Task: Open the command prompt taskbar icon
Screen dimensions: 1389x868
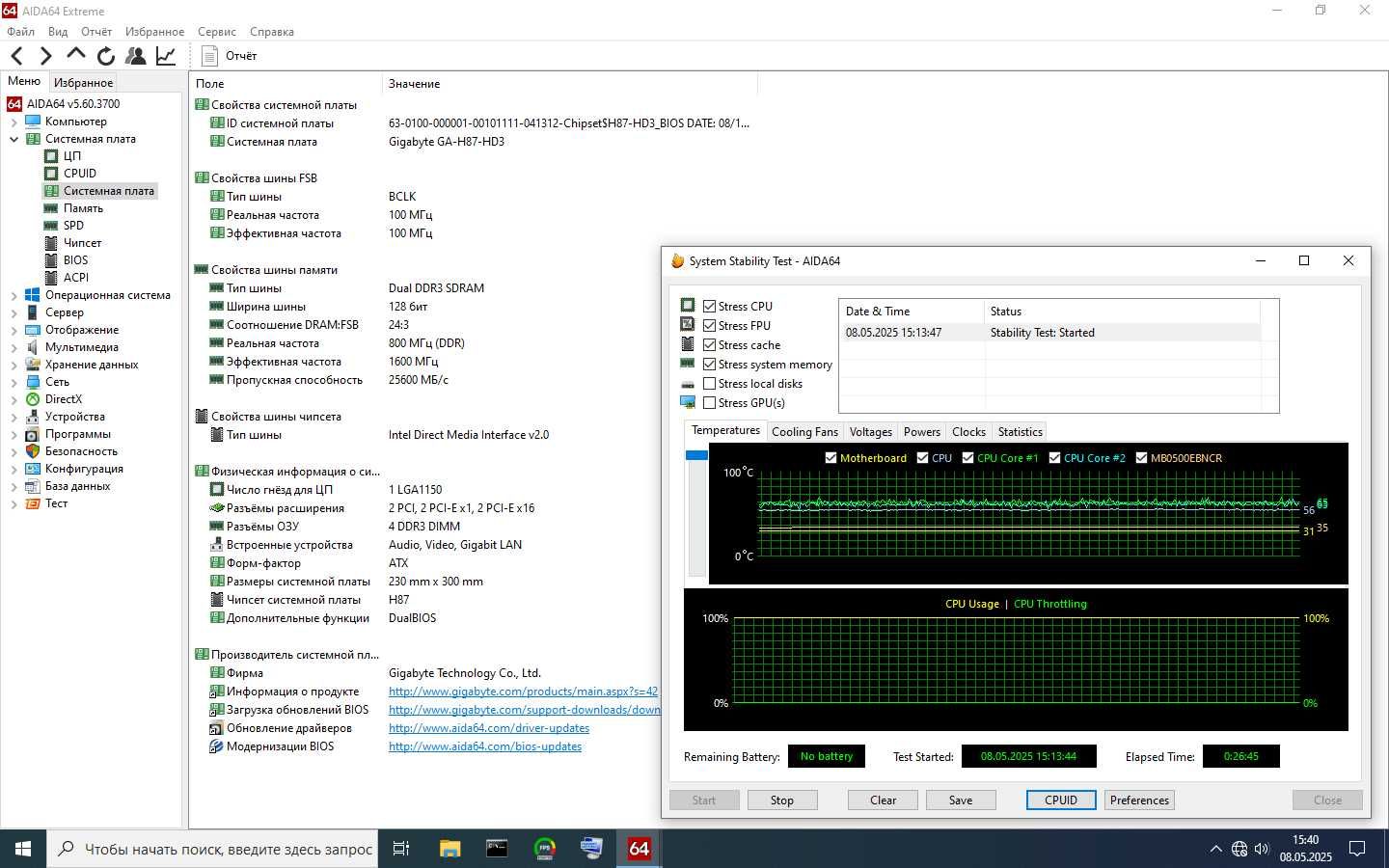Action: coord(497,849)
